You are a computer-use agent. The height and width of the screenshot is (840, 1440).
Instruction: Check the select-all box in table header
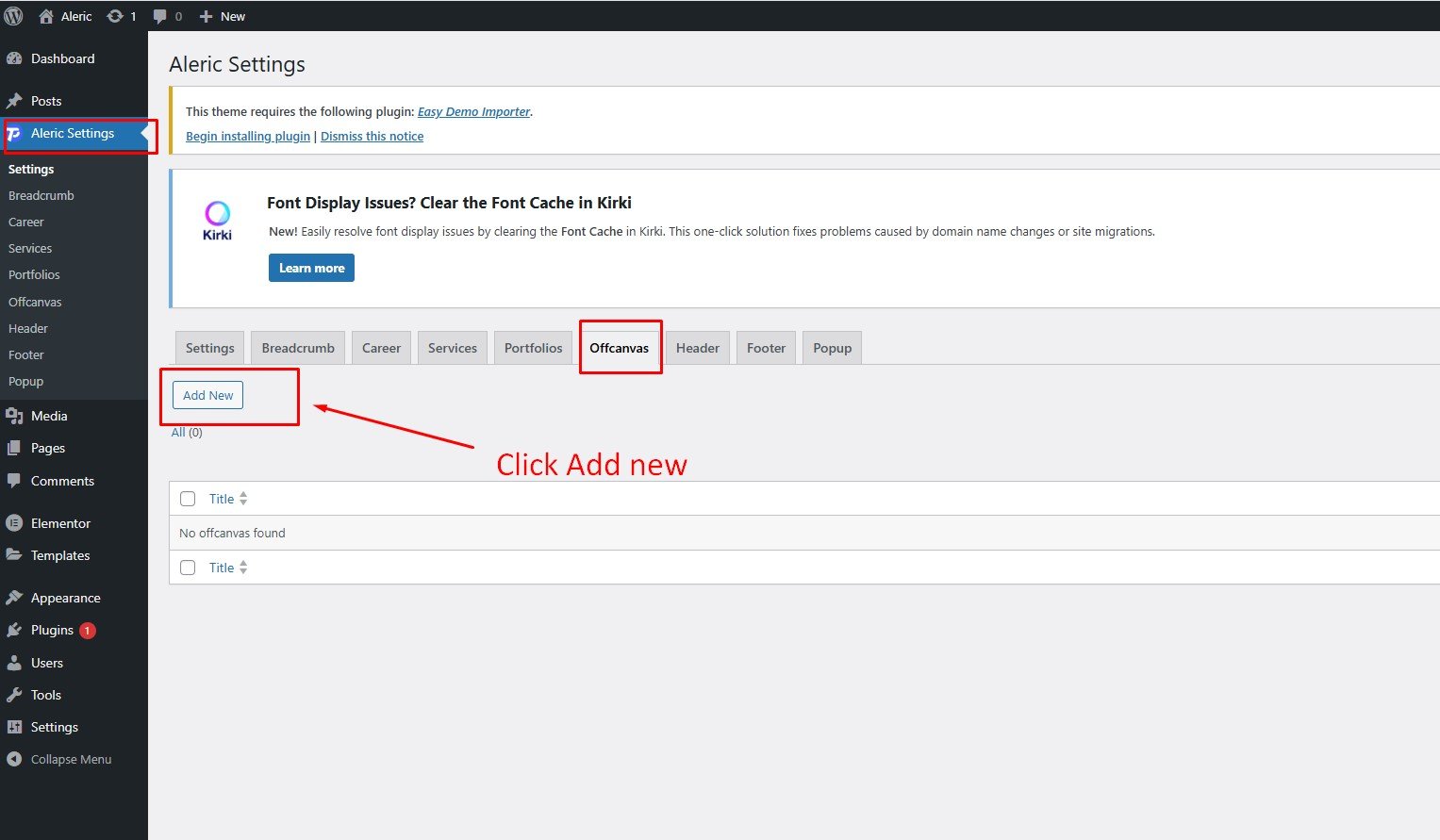click(188, 499)
